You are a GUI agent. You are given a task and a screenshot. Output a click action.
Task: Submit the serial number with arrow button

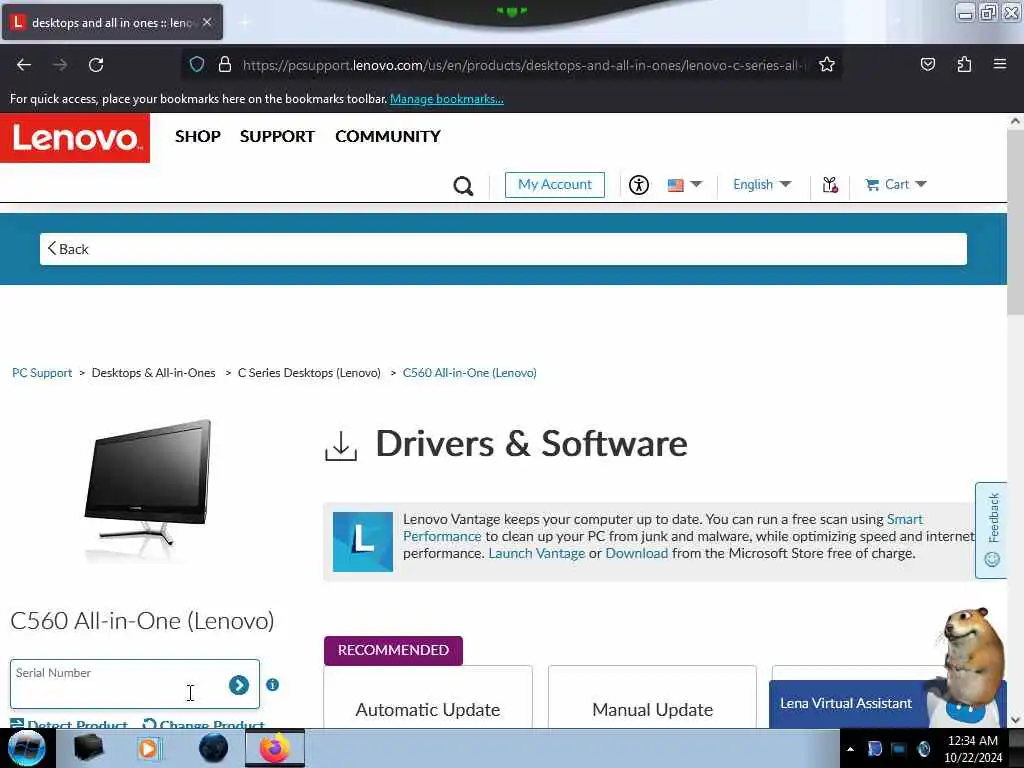239,685
